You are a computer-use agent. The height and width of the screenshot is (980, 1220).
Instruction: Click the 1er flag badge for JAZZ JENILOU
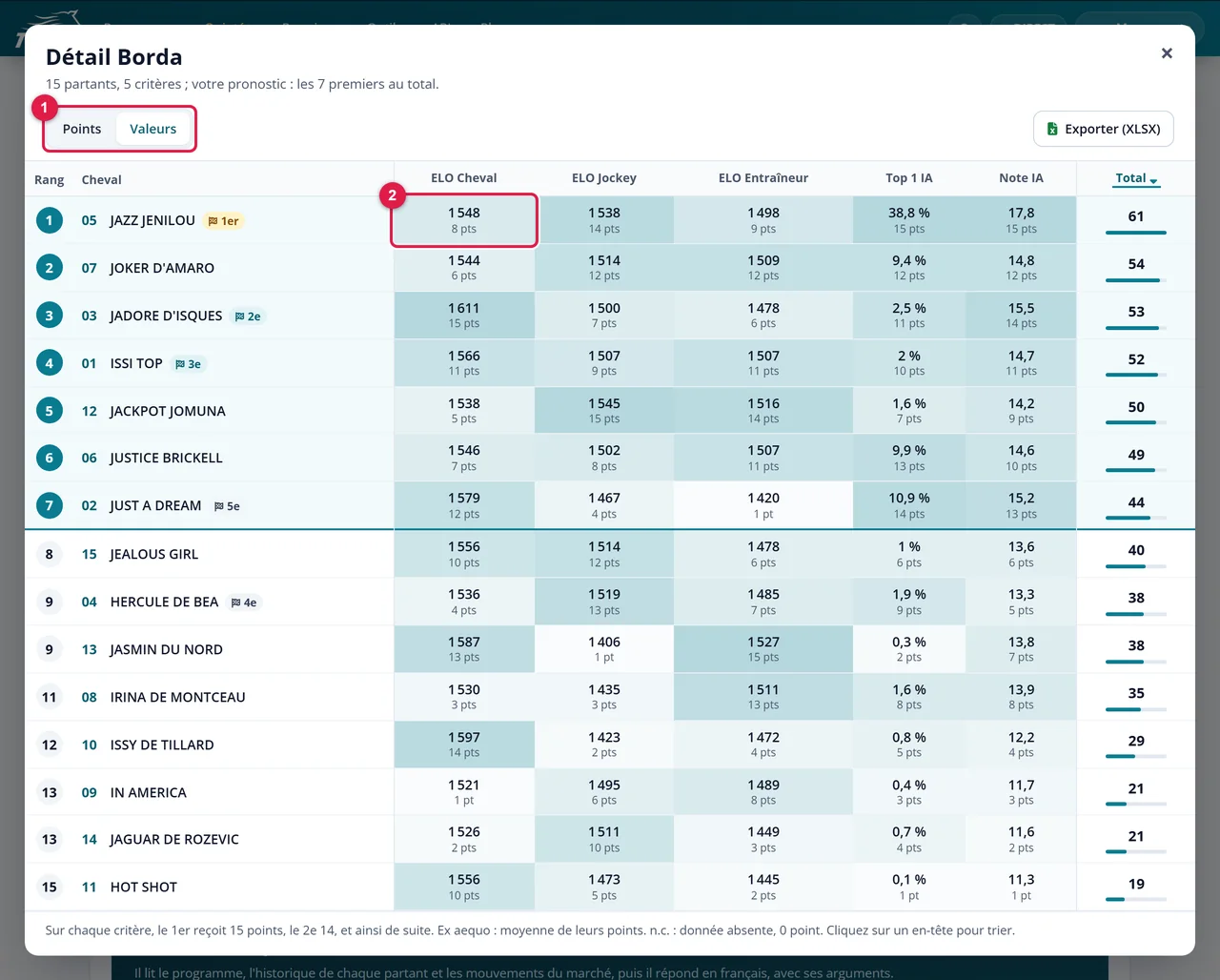coord(224,221)
